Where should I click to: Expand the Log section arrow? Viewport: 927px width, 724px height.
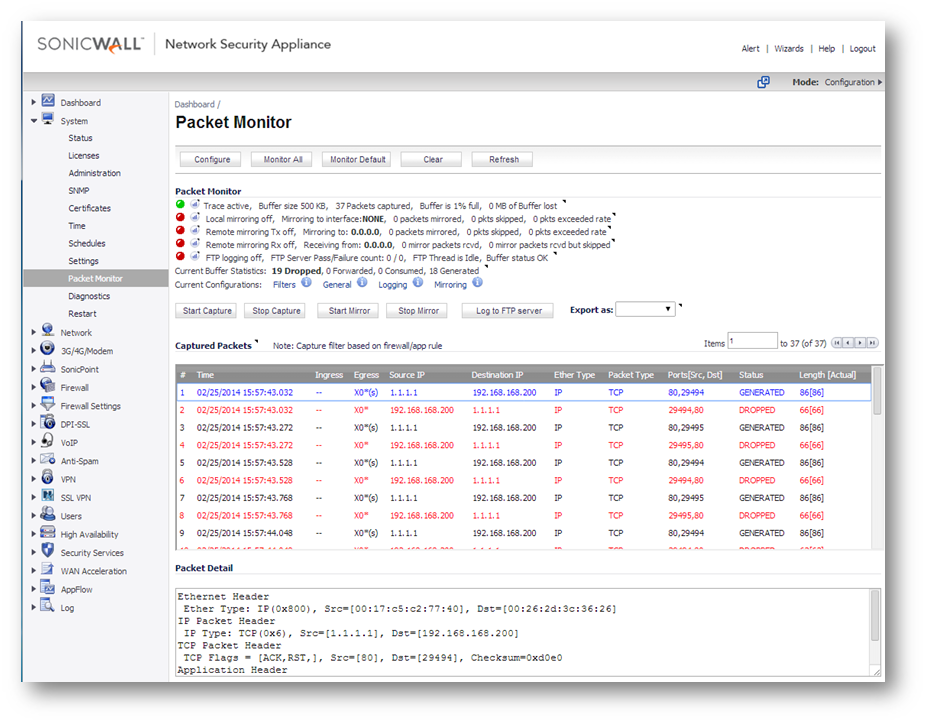click(x=33, y=607)
